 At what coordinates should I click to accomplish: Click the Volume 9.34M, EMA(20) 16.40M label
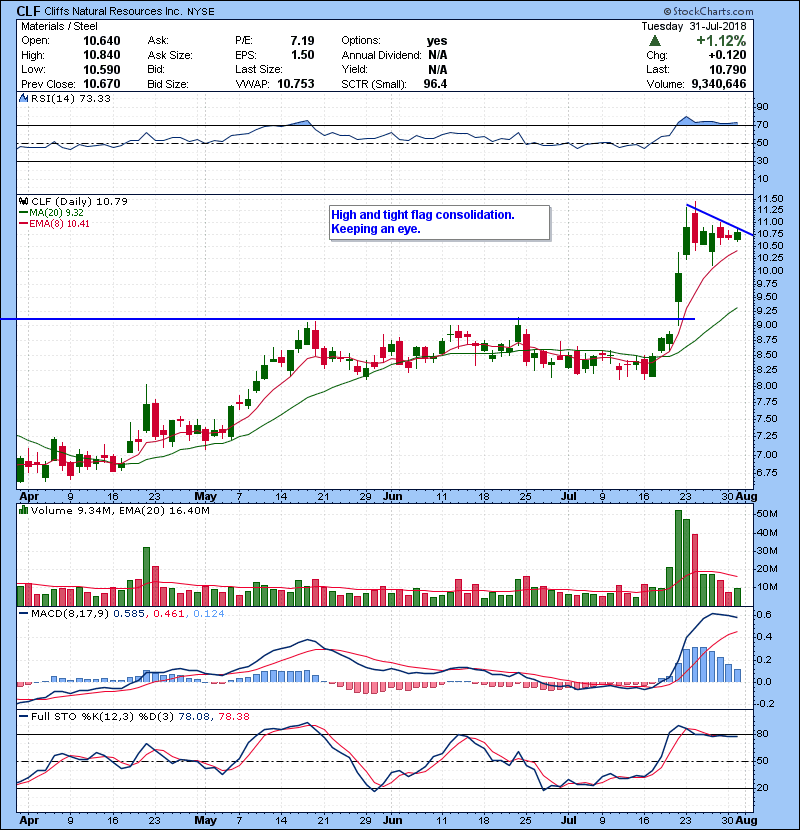pyautogui.click(x=120, y=510)
